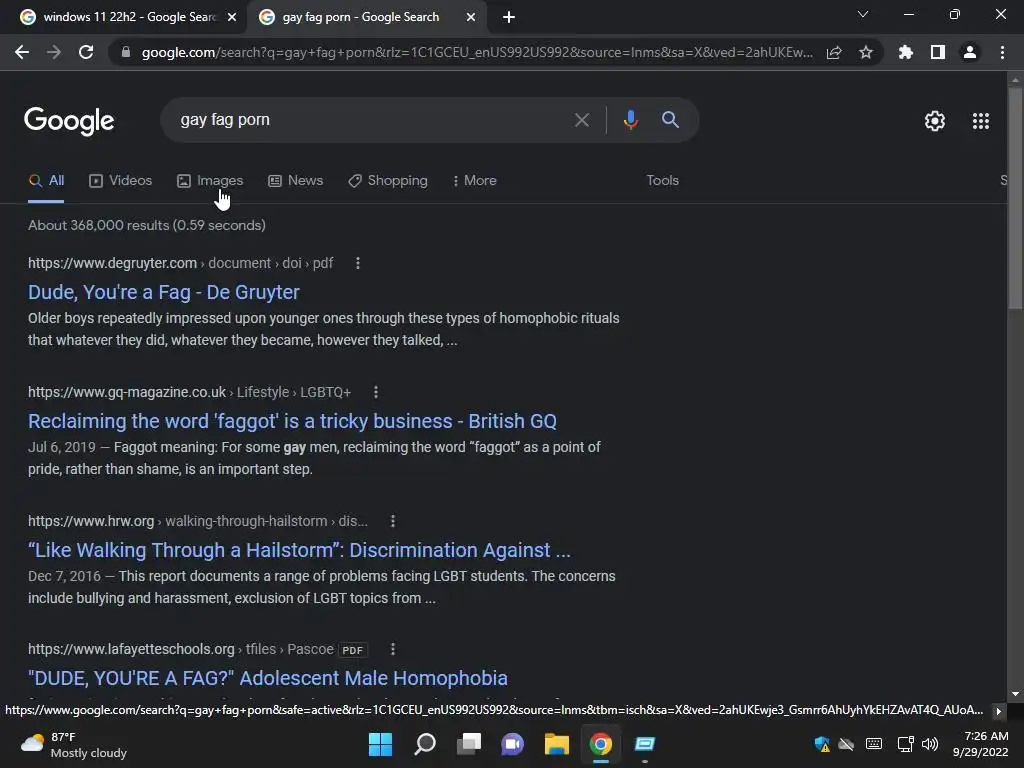Open the Extensions puzzle icon
1024x768 pixels.
905,52
